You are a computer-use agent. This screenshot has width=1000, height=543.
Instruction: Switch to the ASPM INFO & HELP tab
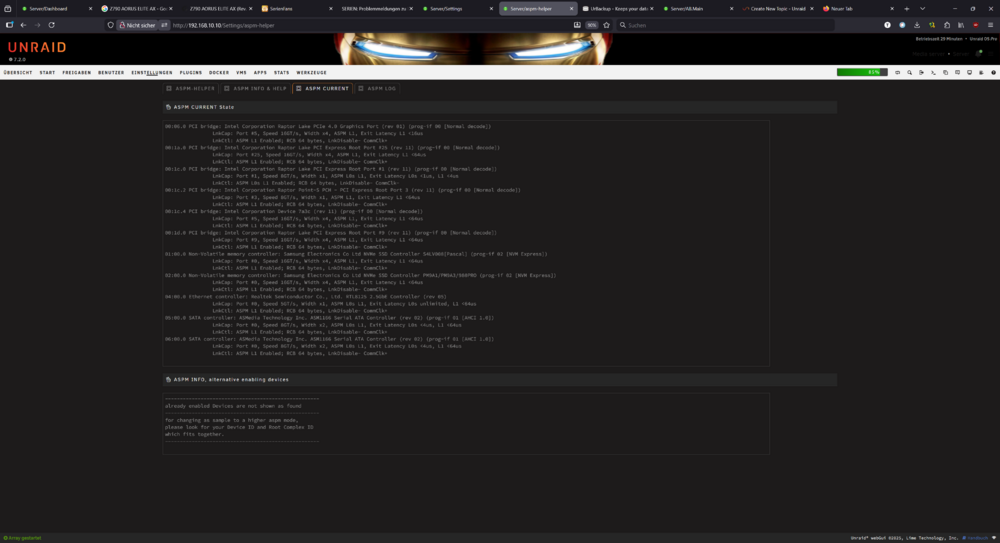coord(255,89)
